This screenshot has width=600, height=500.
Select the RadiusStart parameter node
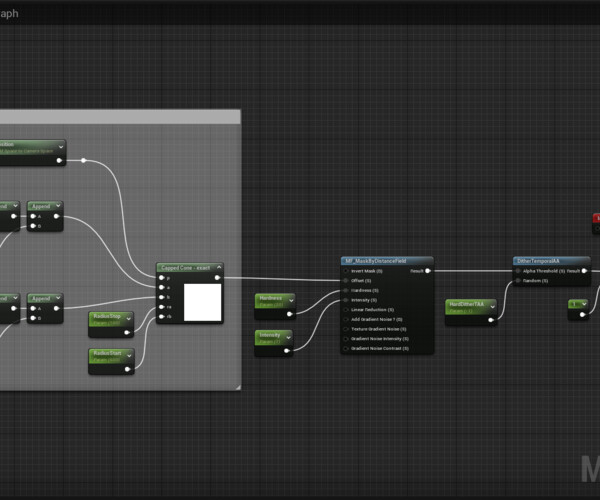108,354
